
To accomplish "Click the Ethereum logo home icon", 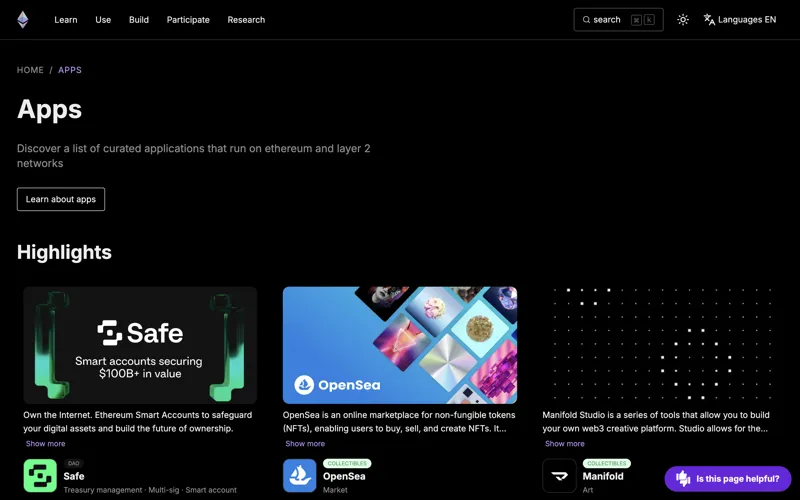I will pyautogui.click(x=22, y=20).
